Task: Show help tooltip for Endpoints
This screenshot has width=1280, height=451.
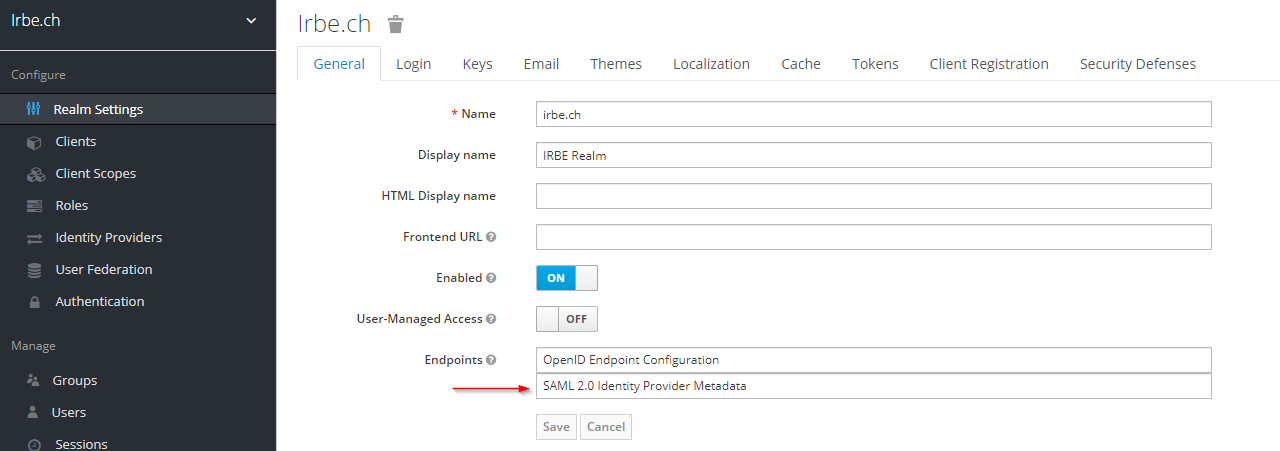Action: [x=491, y=360]
